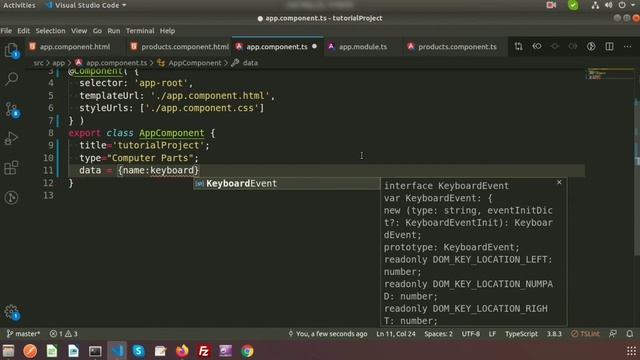This screenshot has width=640, height=360.
Task: Click the Visual Studio Code dock icon
Action: (x=117, y=351)
